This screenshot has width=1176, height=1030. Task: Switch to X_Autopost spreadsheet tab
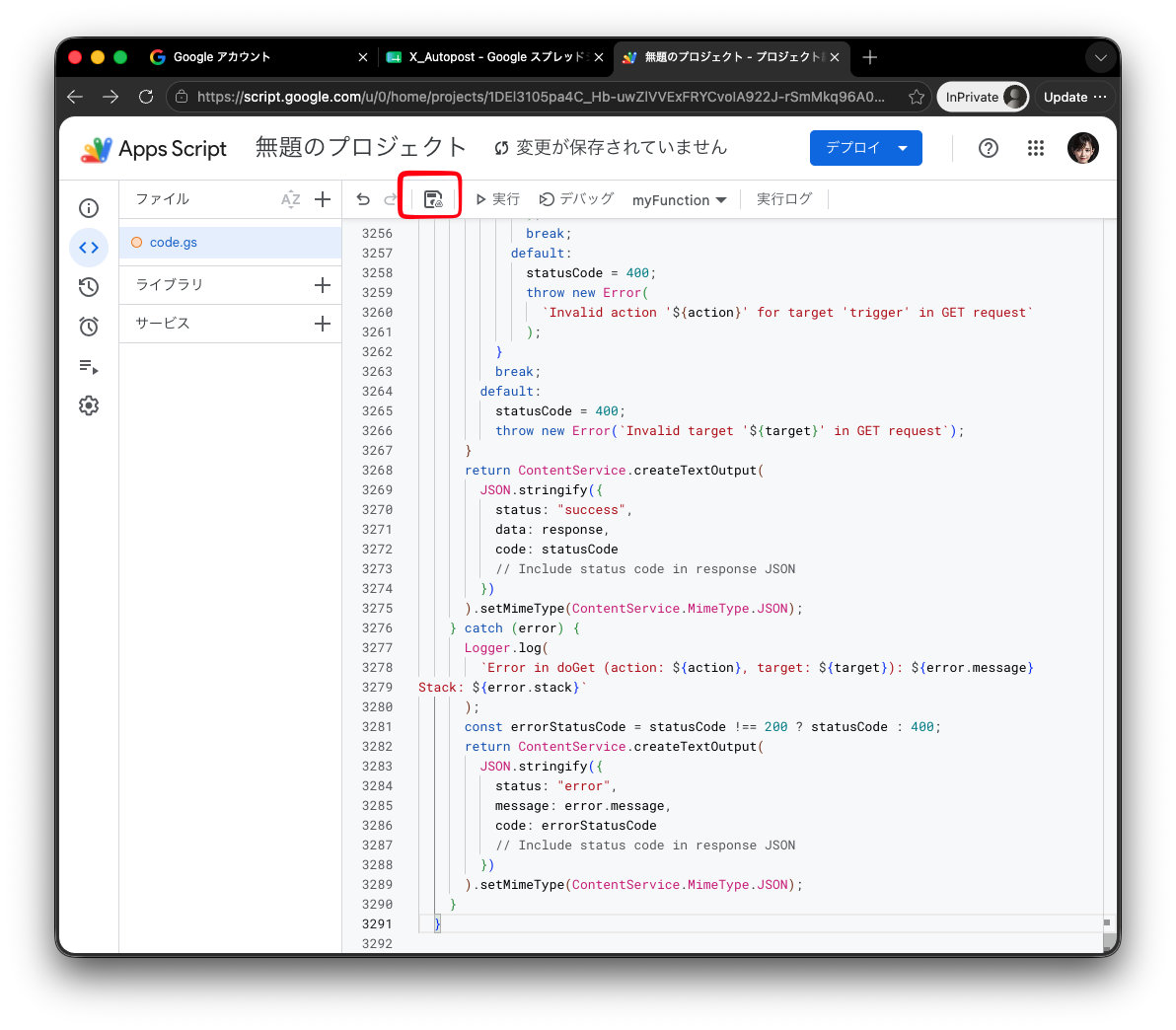[495, 57]
